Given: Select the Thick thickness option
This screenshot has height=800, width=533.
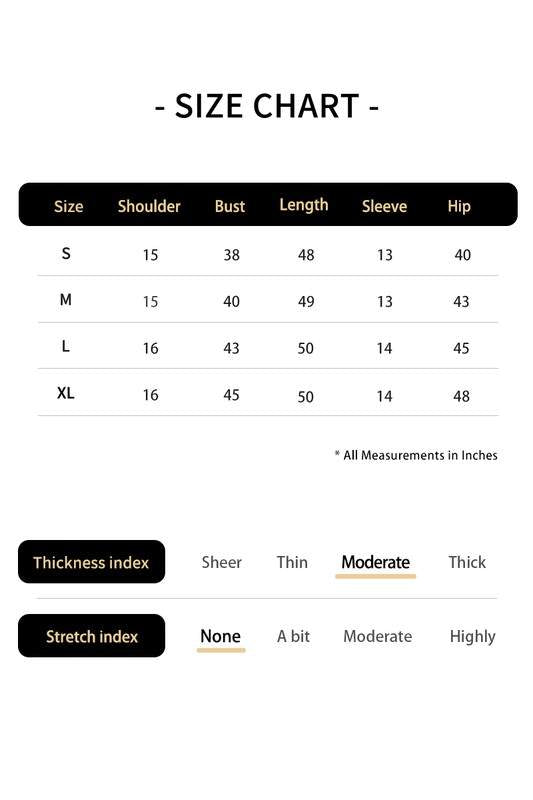Looking at the screenshot, I should [467, 562].
